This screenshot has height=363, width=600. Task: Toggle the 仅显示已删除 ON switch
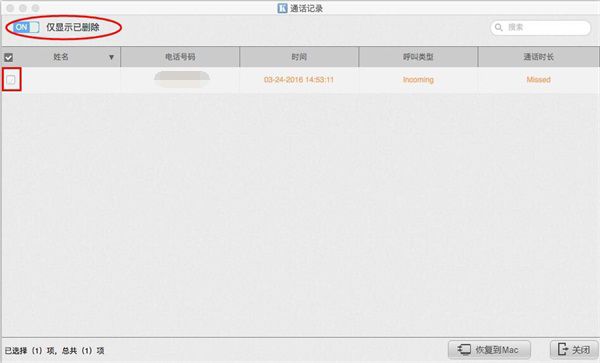tap(26, 27)
